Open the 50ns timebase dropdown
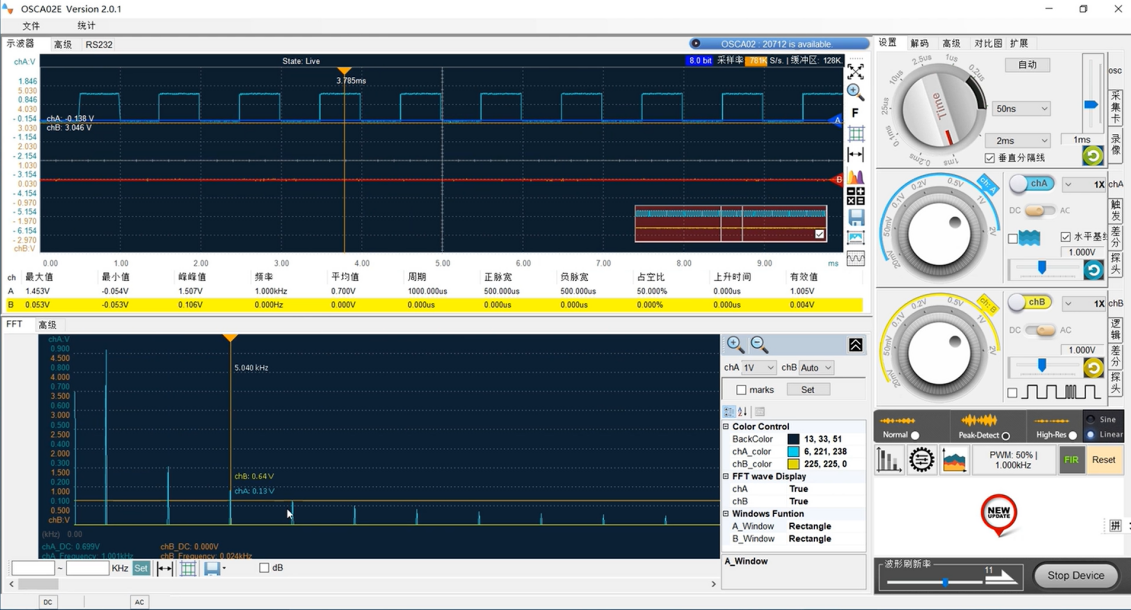 1021,109
